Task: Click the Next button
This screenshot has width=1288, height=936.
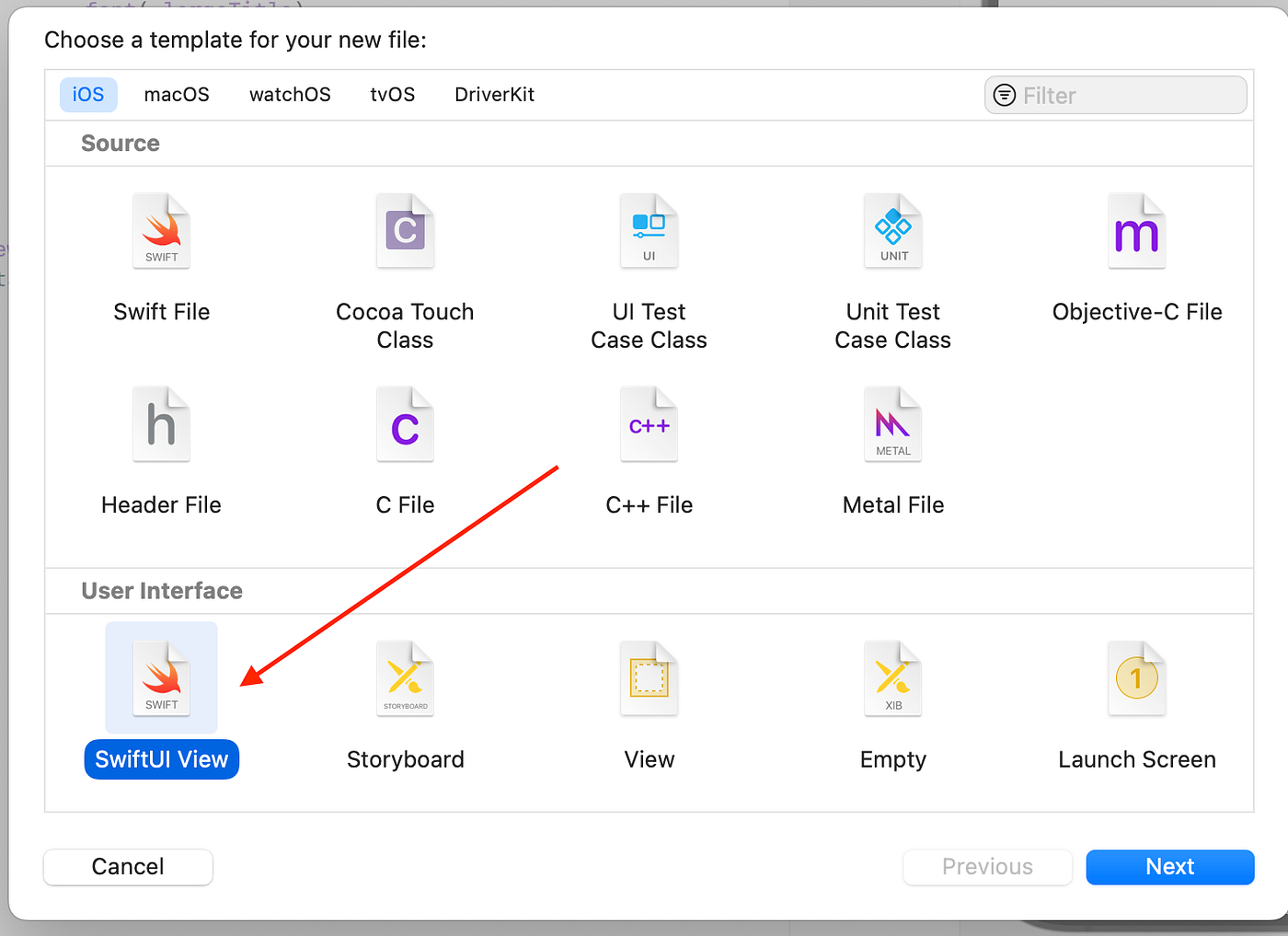Action: (x=1169, y=866)
